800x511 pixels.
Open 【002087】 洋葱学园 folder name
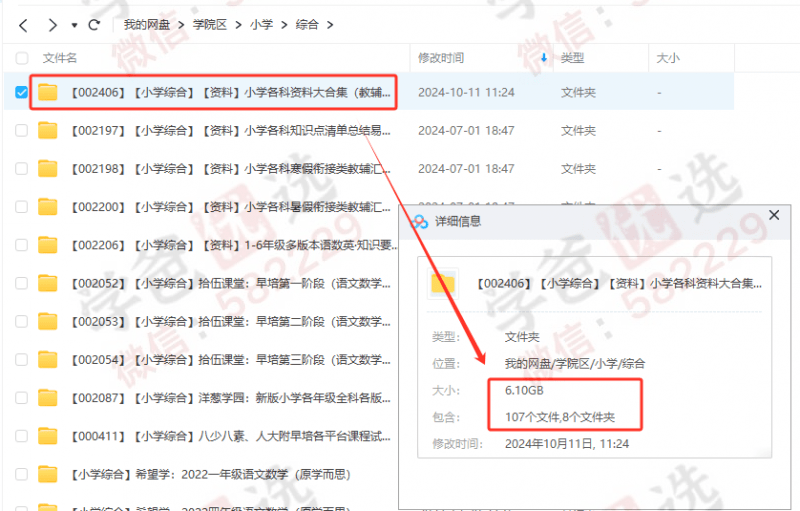(230, 398)
